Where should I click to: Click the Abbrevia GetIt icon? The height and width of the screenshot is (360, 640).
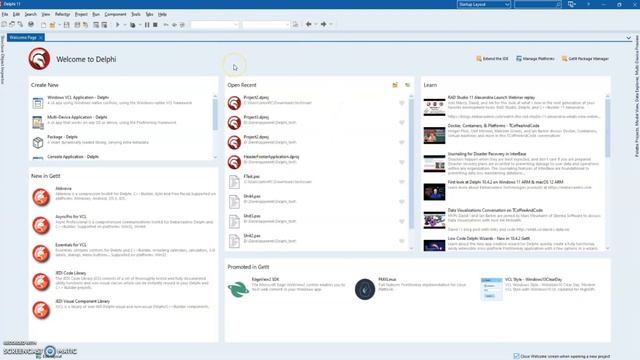[41, 197]
